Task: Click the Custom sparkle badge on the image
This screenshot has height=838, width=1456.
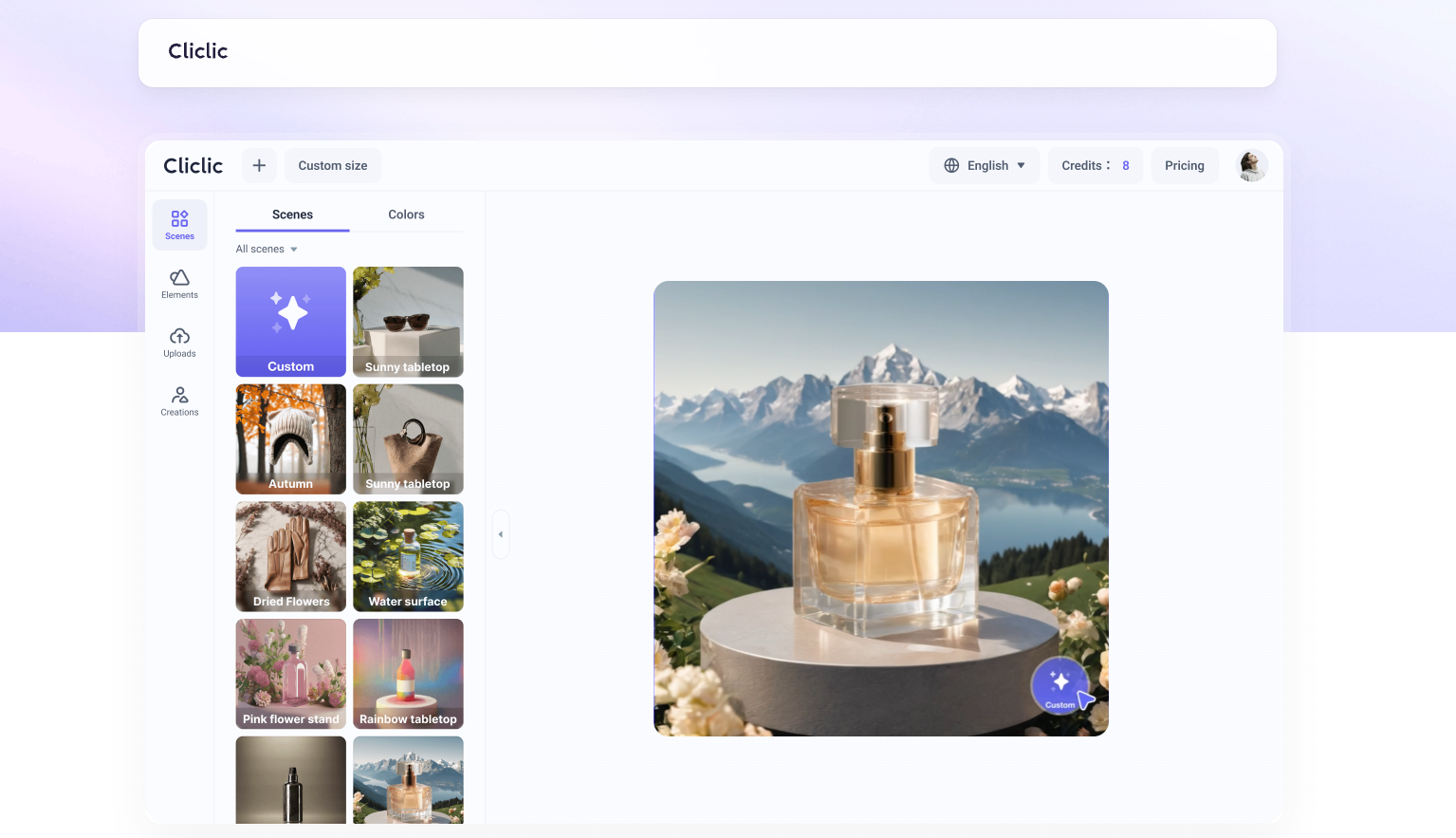Action: tap(1060, 685)
